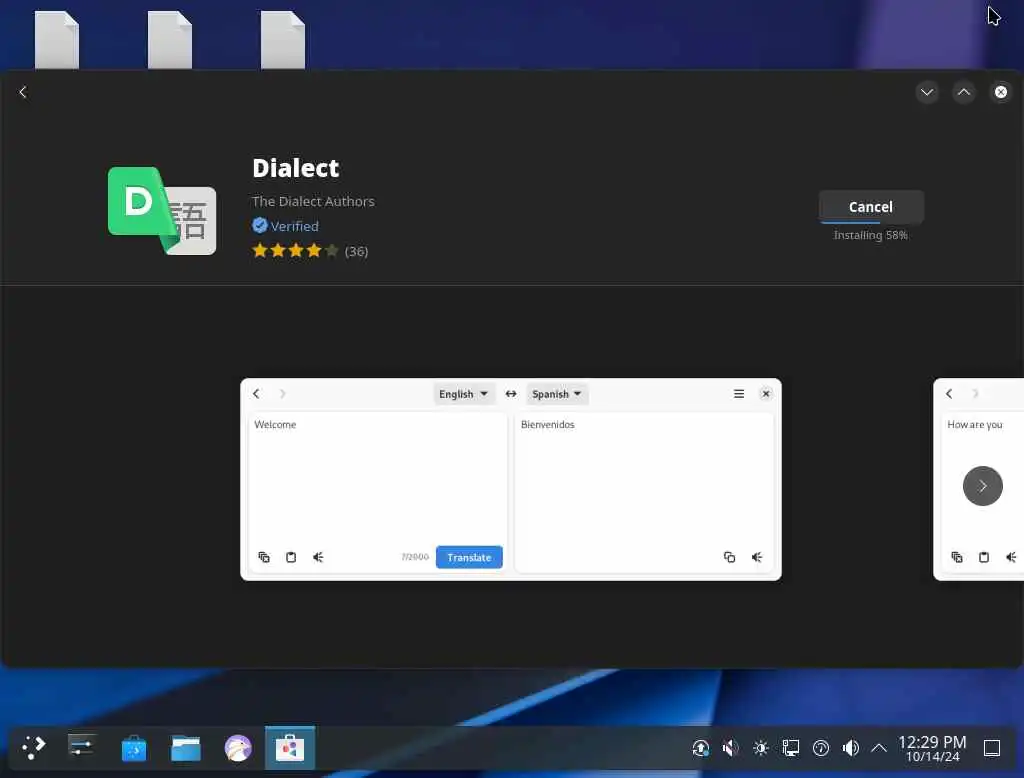Open the English to Spanish screenshot thumbnail
The height and width of the screenshot is (778, 1024).
click(511, 479)
